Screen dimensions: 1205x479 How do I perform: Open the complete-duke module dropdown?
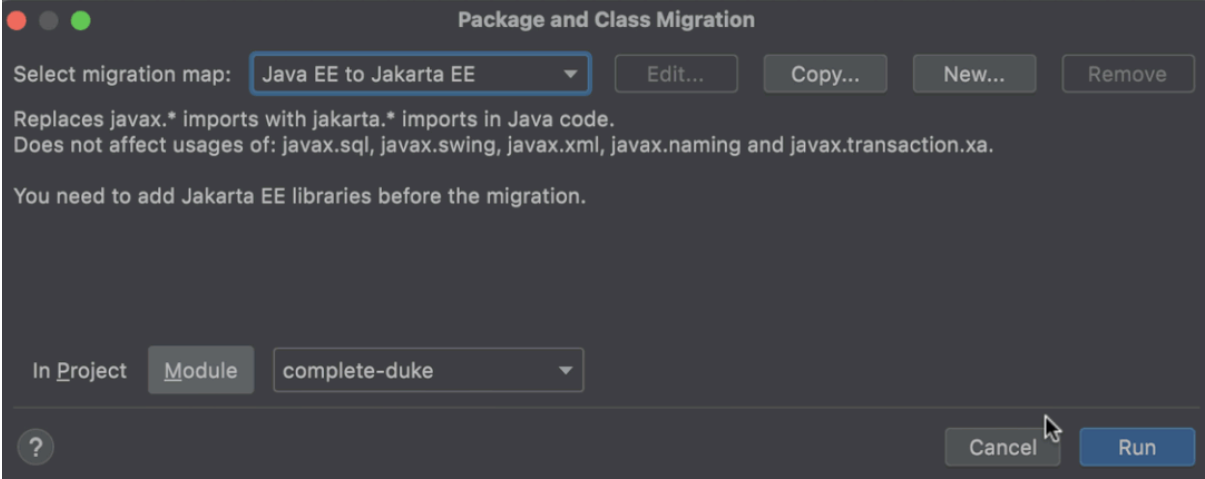point(428,370)
